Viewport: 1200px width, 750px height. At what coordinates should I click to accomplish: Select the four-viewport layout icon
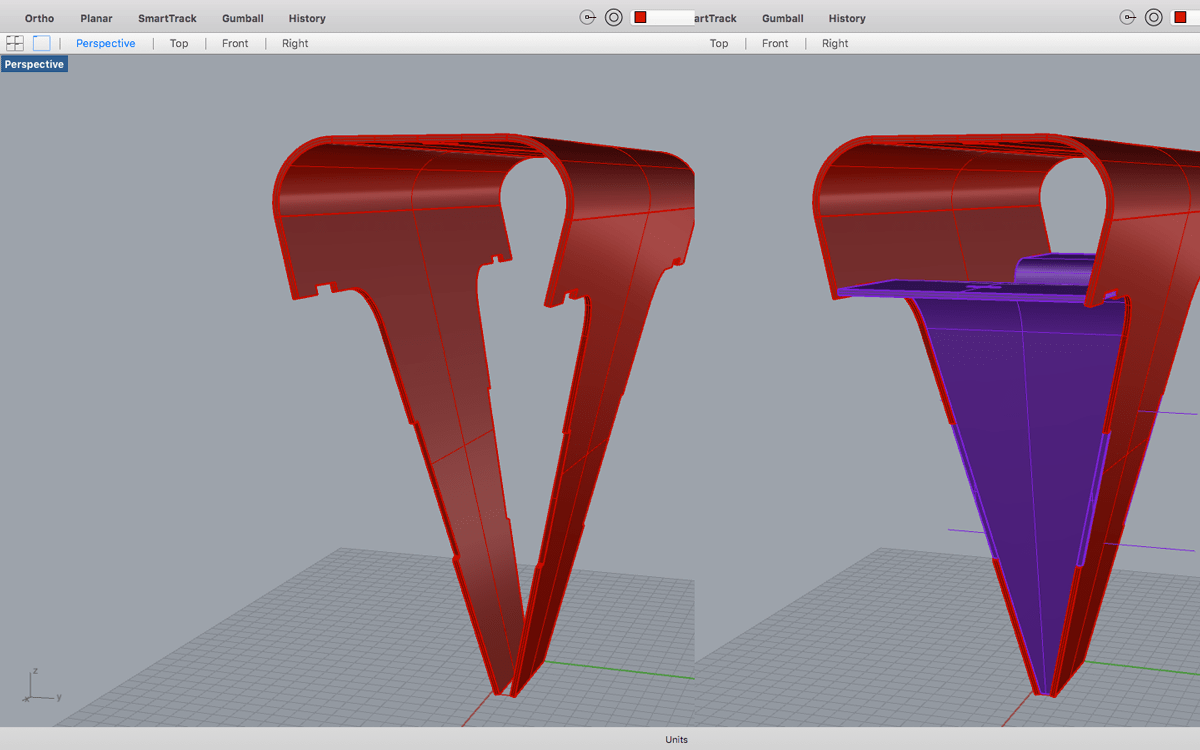pos(14,42)
